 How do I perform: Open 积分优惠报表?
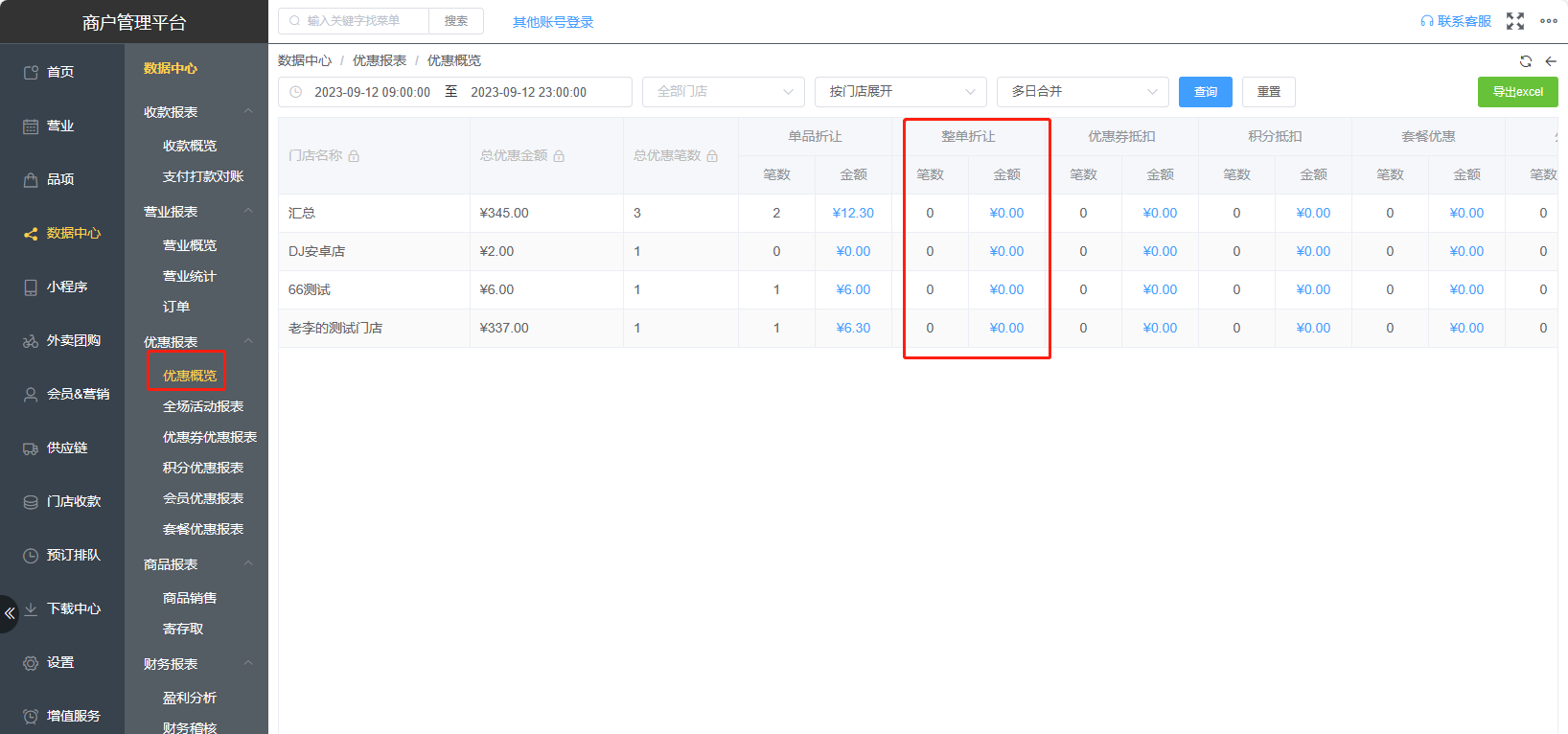pos(203,468)
